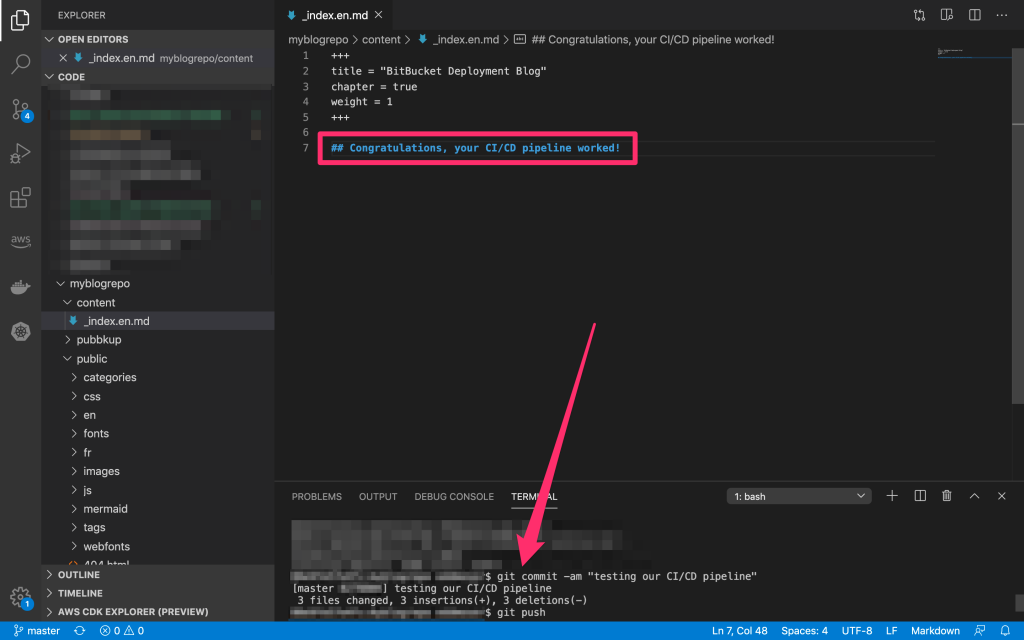Switch to the DEBUG CONSOLE tab

454,496
